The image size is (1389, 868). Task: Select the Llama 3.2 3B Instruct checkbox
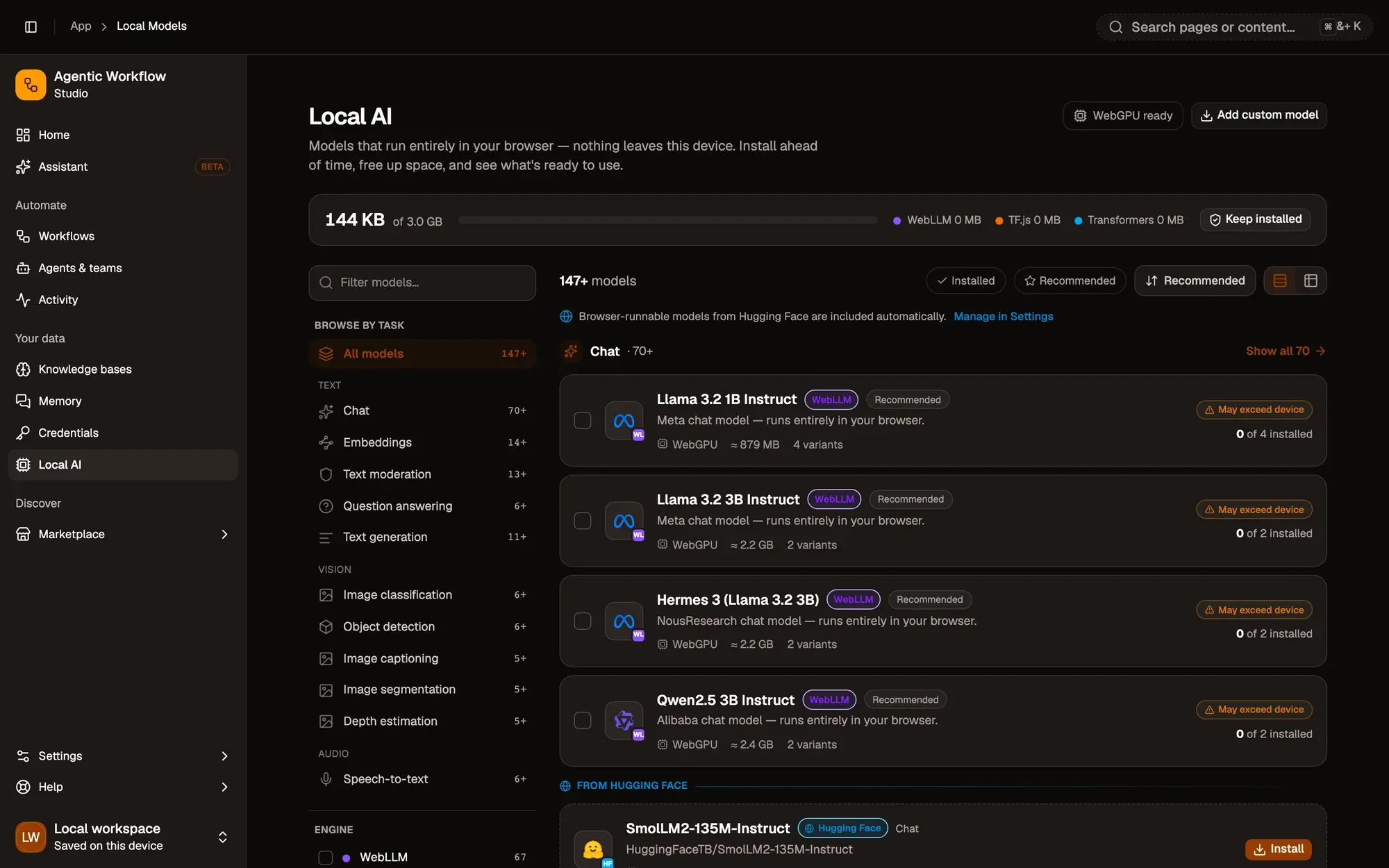pos(583,521)
